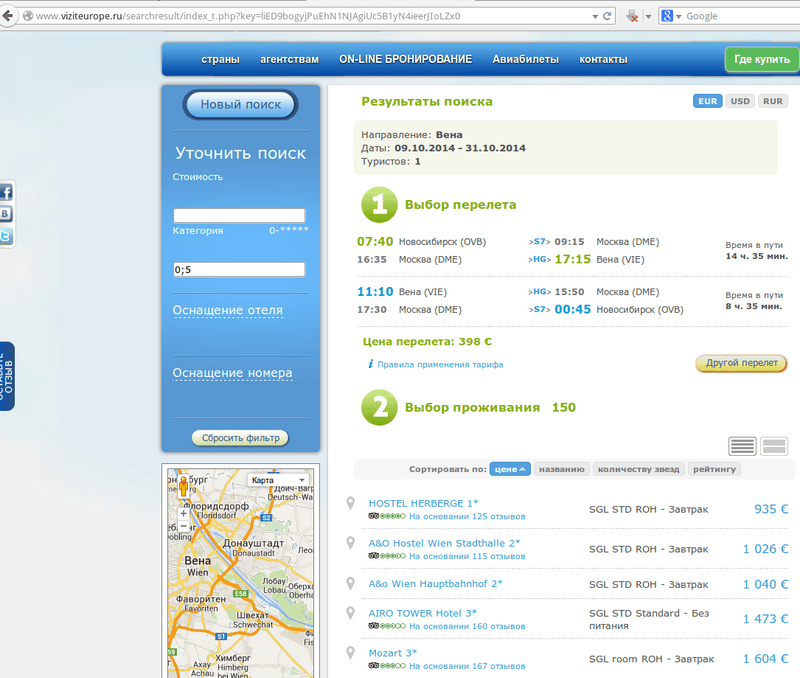Click Street View pegman on map
Screen dimensions: 800x678
184,486
